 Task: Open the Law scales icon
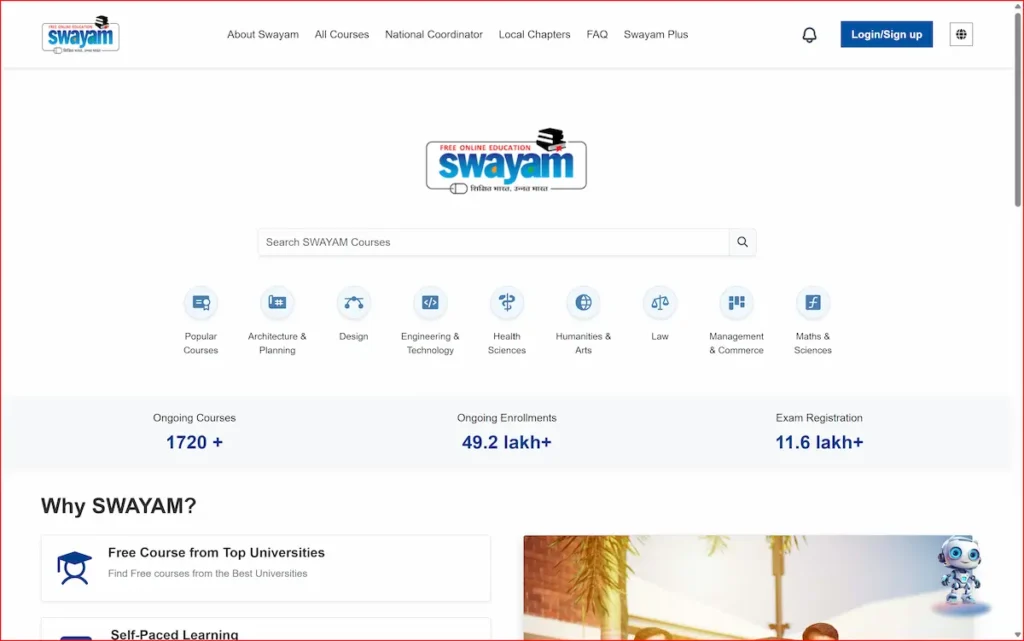coord(660,303)
